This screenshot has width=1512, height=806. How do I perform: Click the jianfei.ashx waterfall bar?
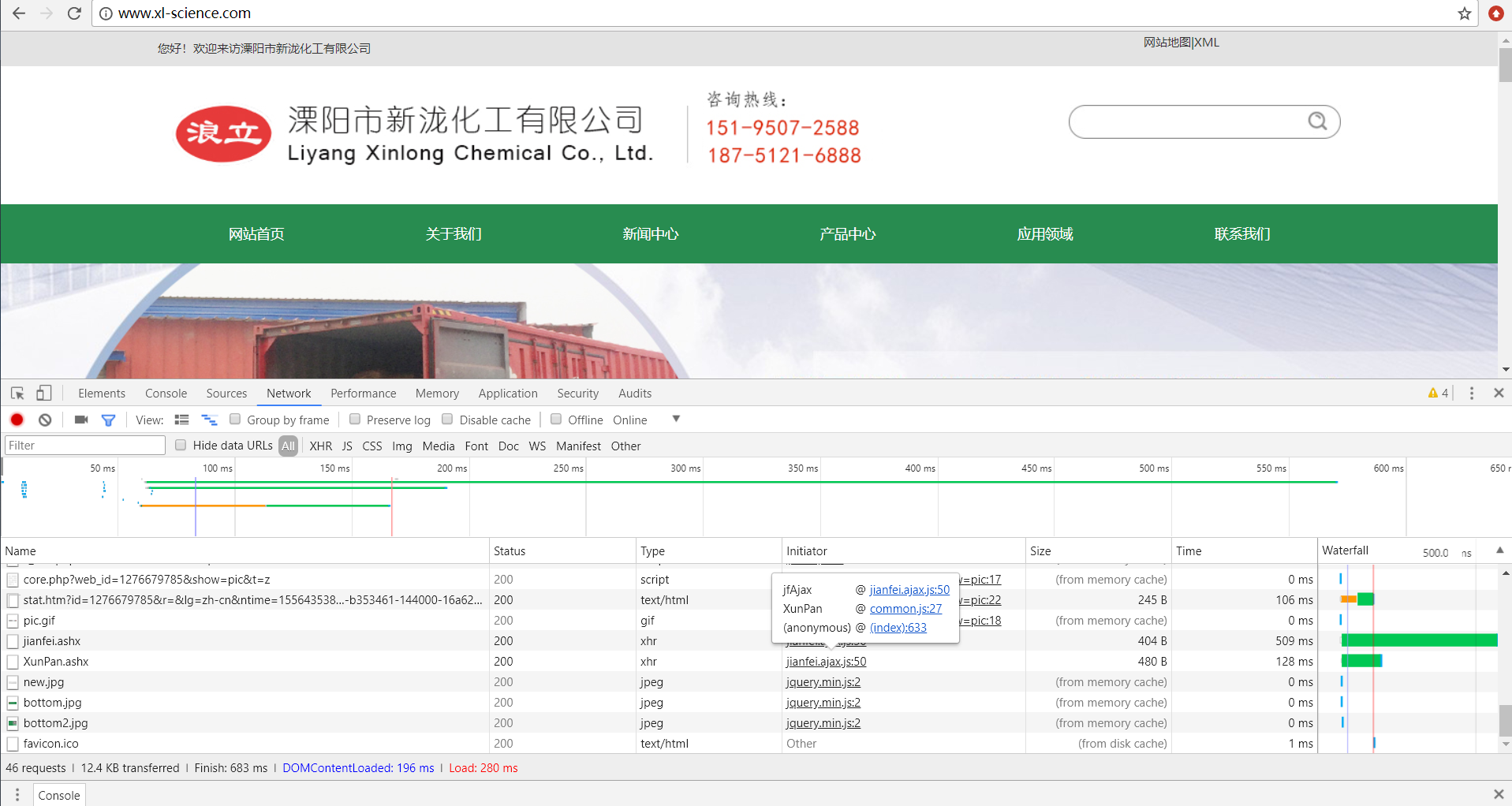tap(1419, 640)
